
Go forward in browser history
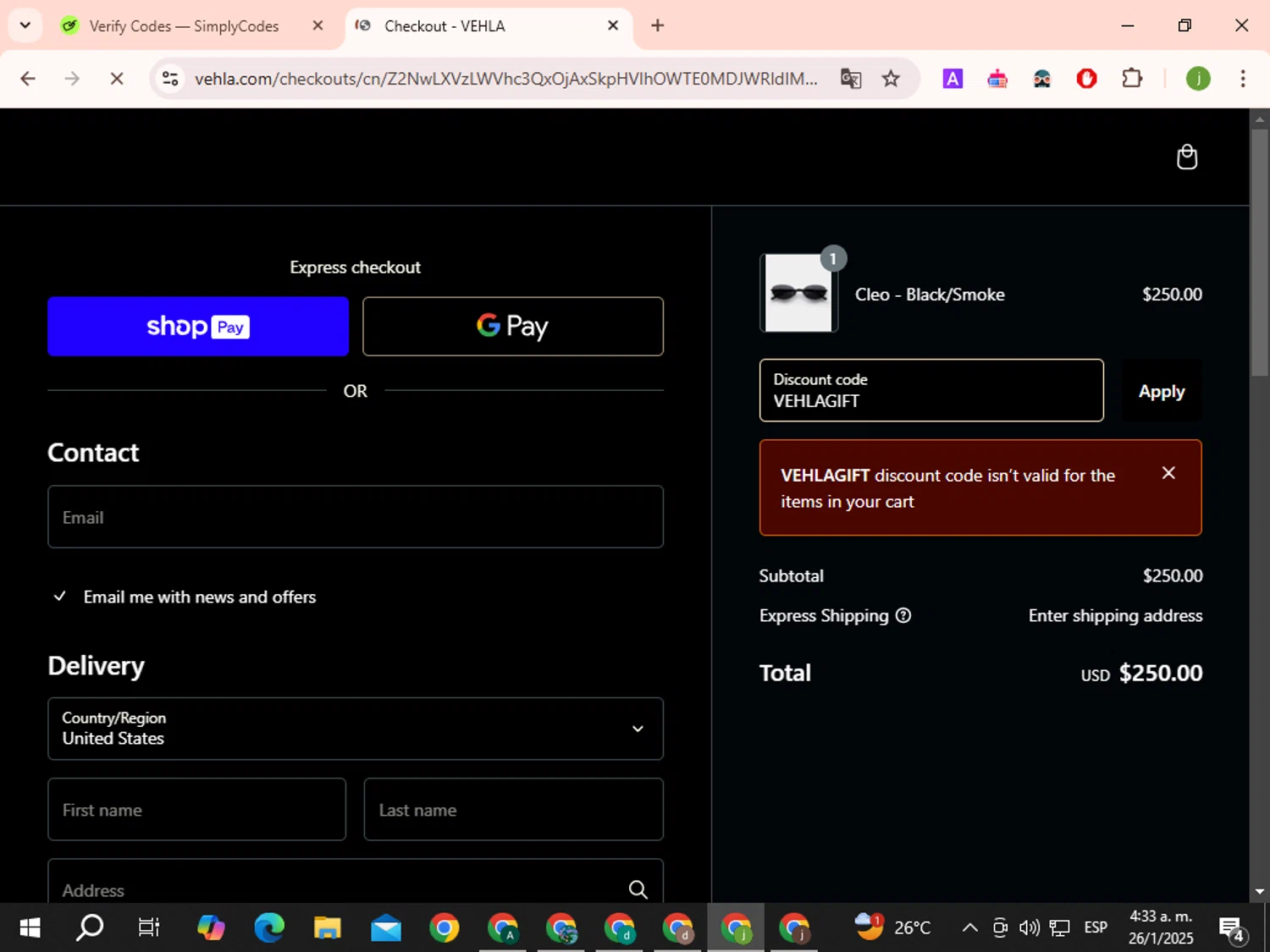pyautogui.click(x=72, y=79)
